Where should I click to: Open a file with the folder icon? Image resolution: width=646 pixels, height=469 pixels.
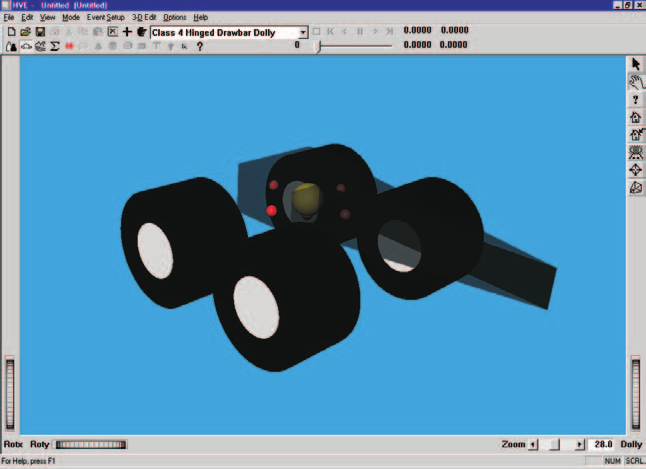(x=26, y=32)
